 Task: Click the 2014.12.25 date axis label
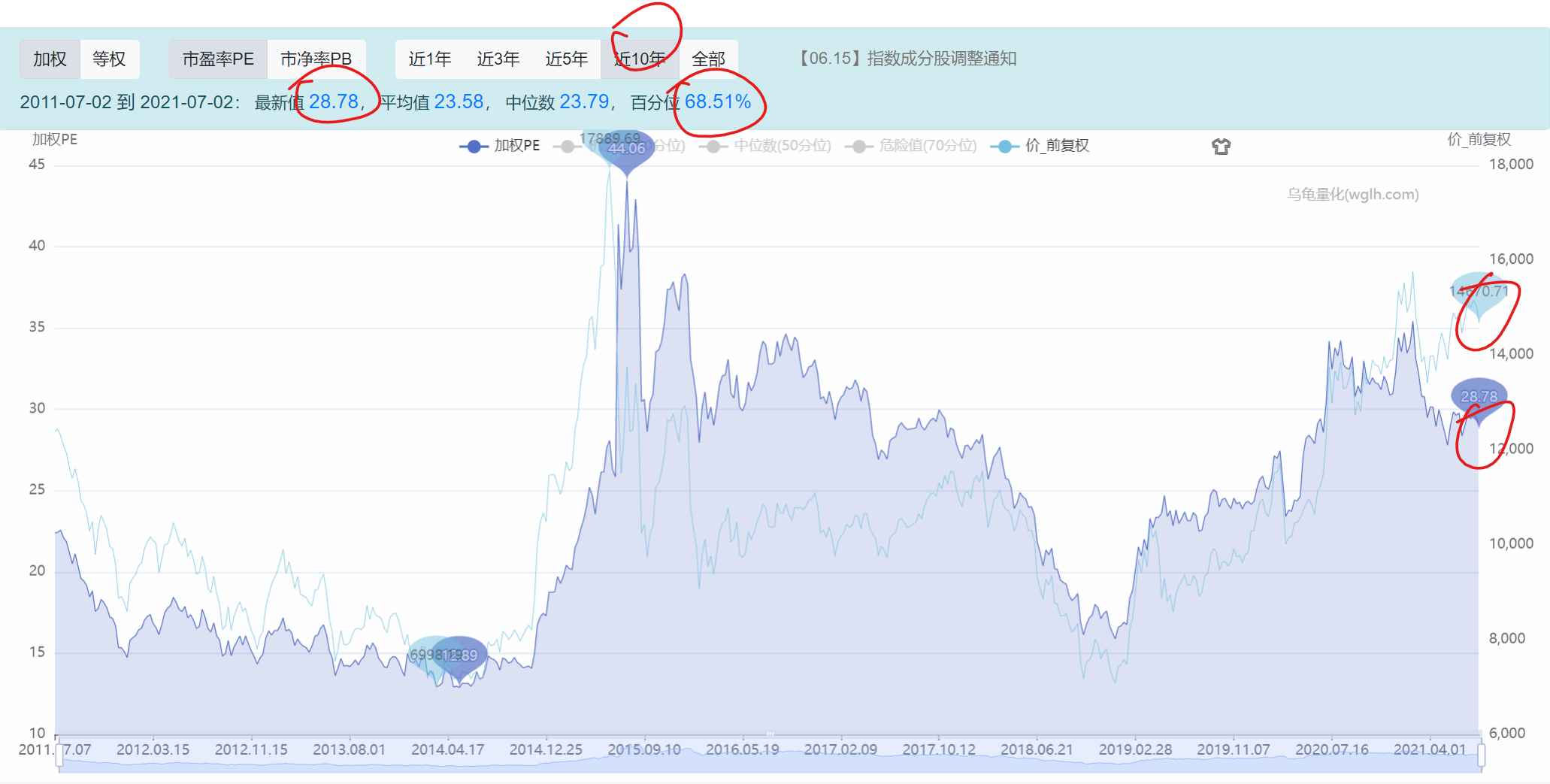pos(546,749)
